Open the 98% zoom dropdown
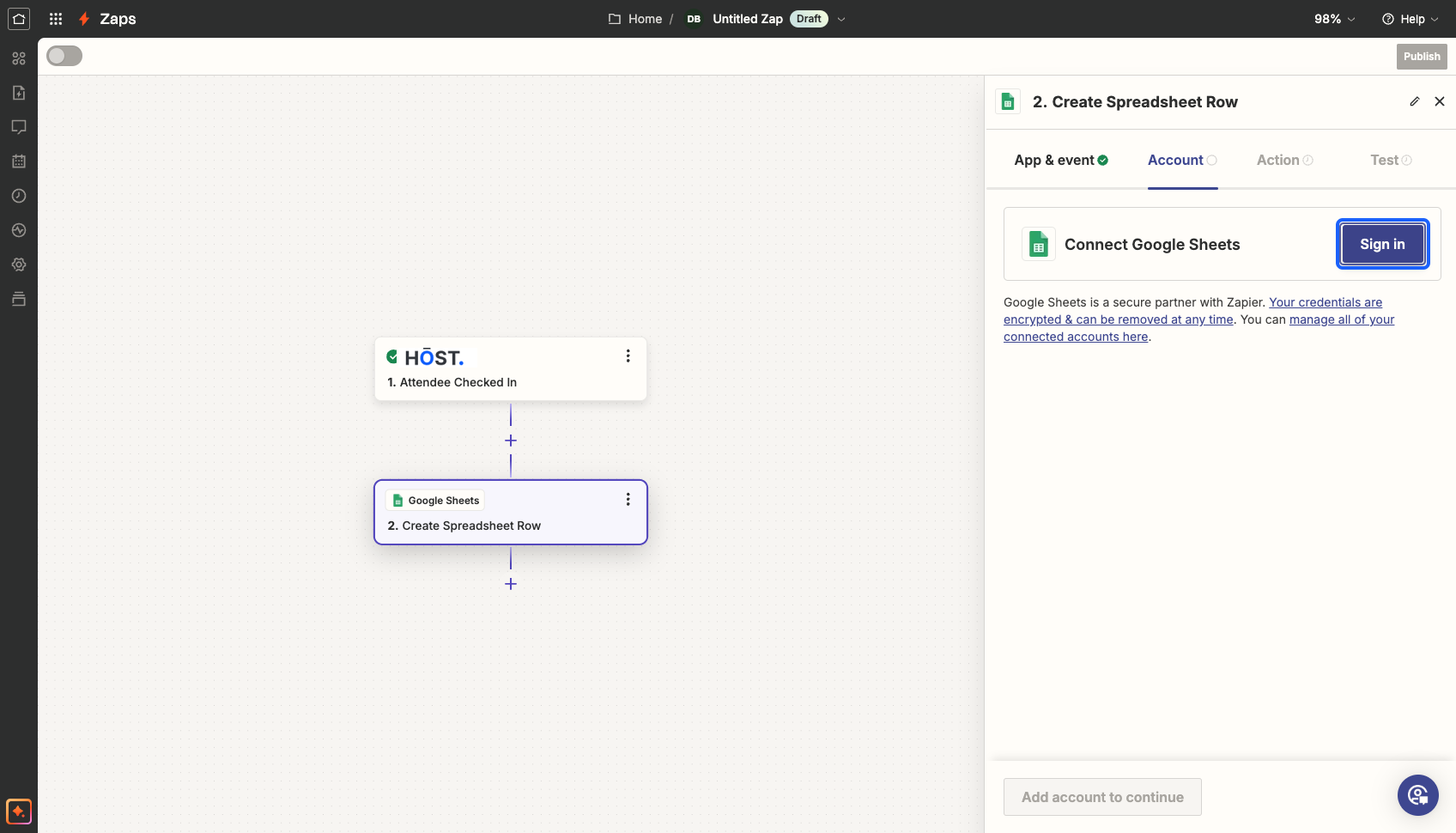 (x=1335, y=19)
